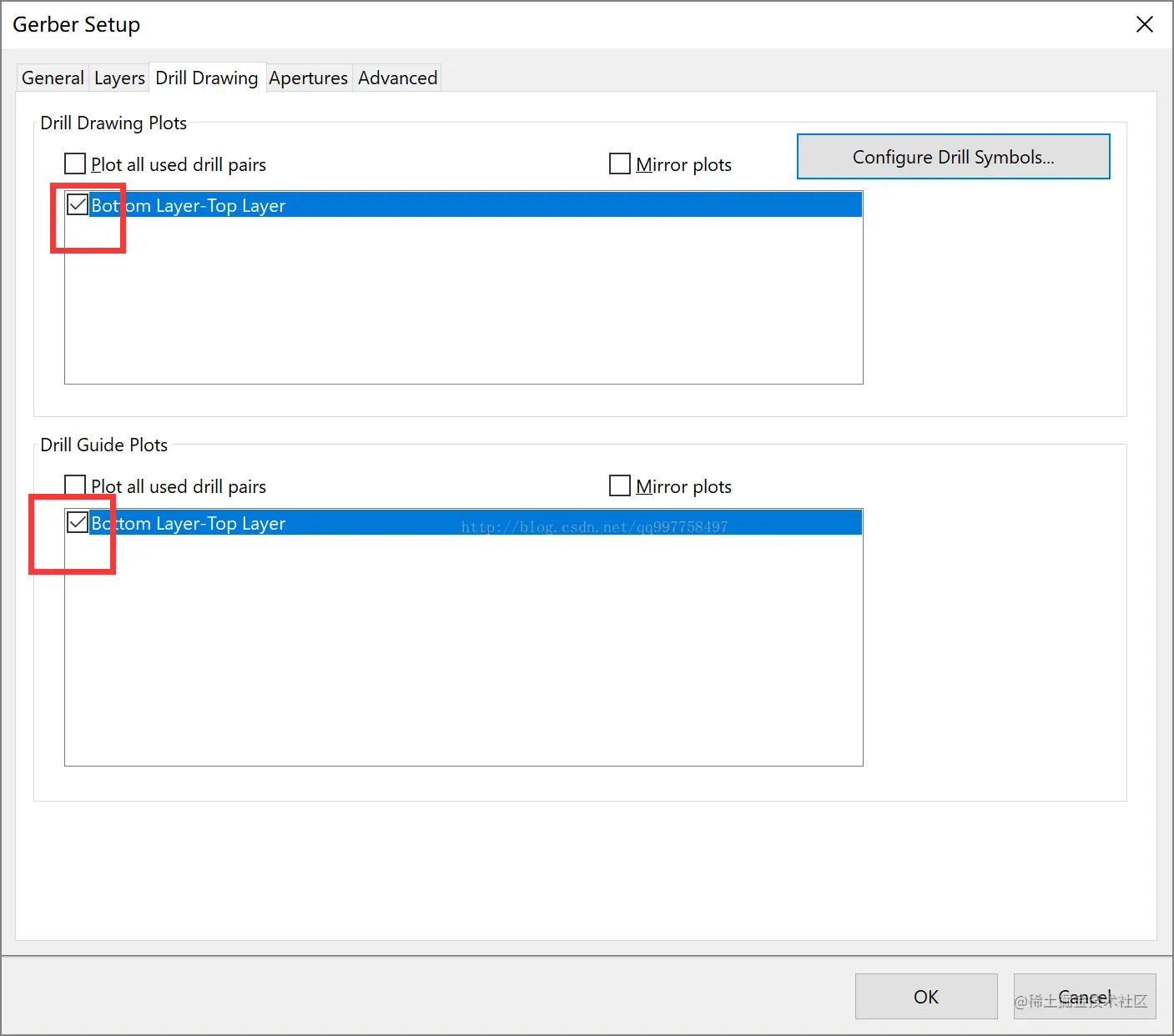Image resolution: width=1174 pixels, height=1036 pixels.
Task: Enable Plot all used drill pairs in Drill Drawing Plots
Action: pos(75,163)
